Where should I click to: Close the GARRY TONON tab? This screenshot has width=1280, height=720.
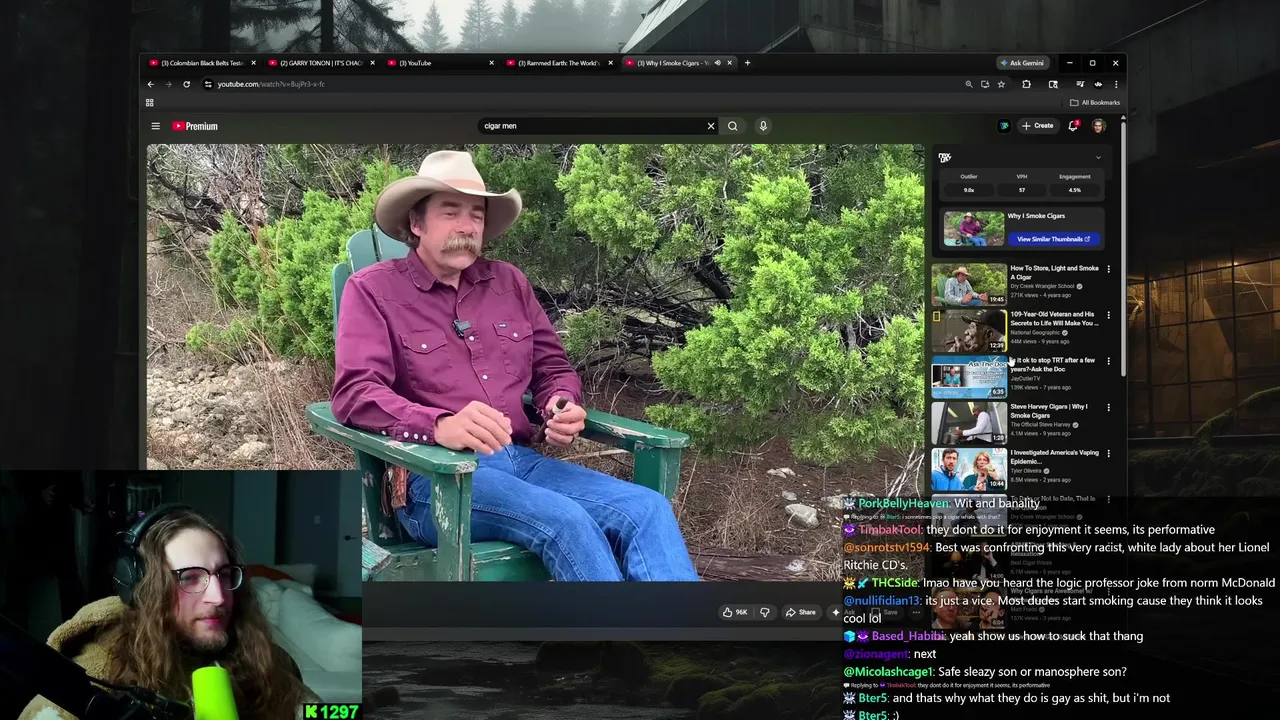(x=373, y=63)
